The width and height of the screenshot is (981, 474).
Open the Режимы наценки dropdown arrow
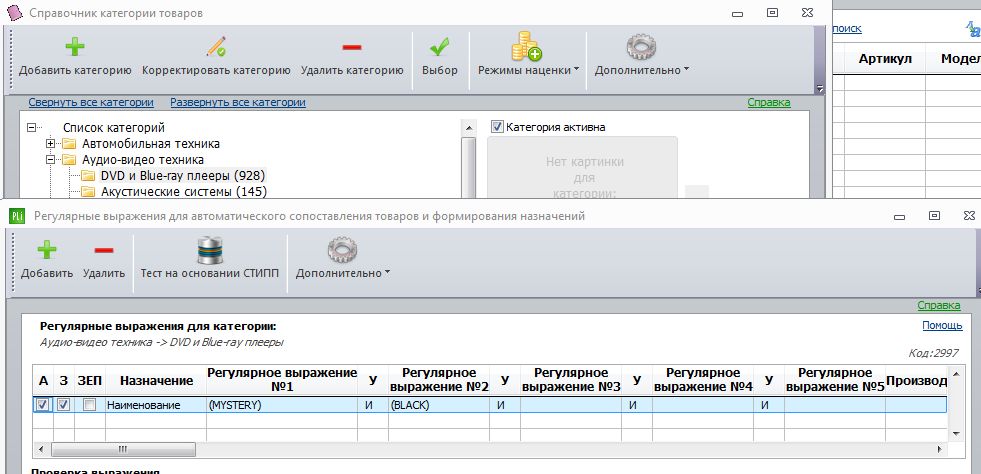pyautogui.click(x=576, y=69)
